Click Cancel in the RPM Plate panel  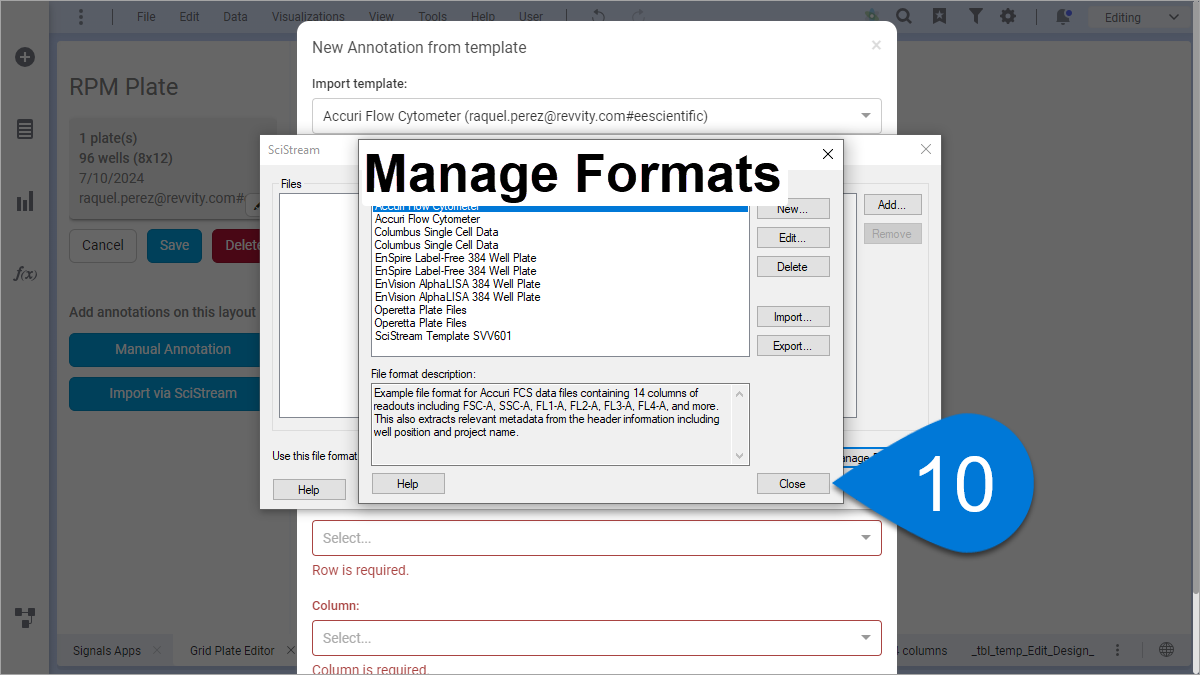[x=103, y=246]
